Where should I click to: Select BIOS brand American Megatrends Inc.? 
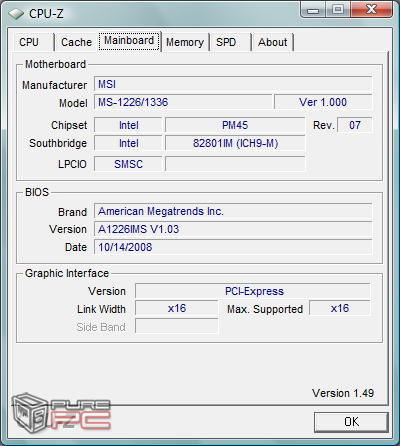(x=233, y=211)
